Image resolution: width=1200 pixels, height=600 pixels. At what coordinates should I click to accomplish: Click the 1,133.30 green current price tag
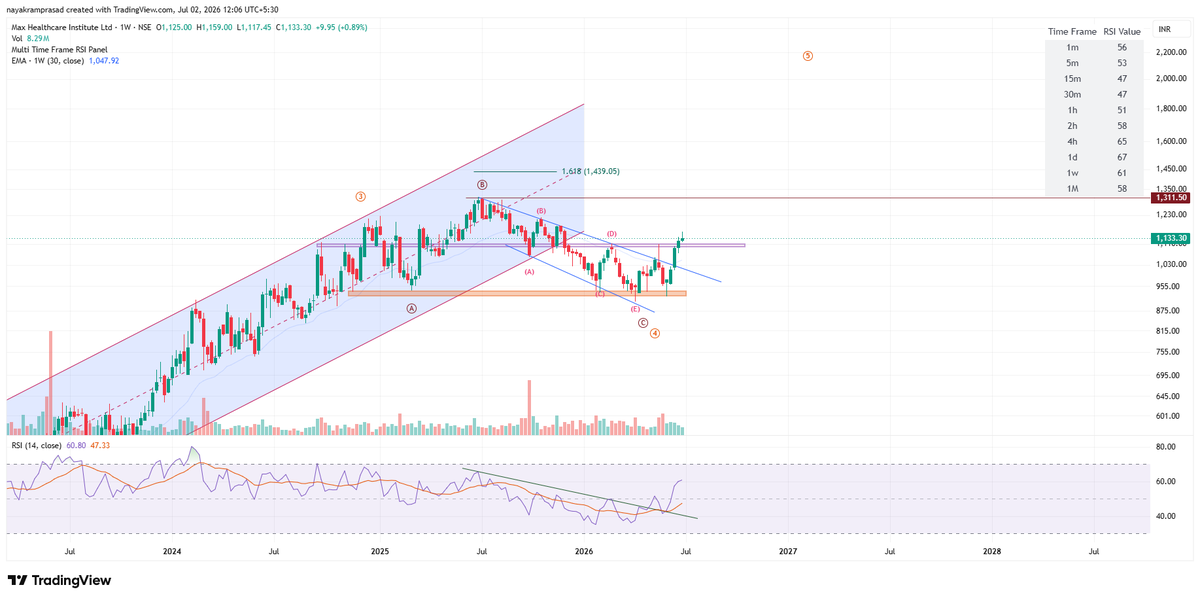(1170, 238)
